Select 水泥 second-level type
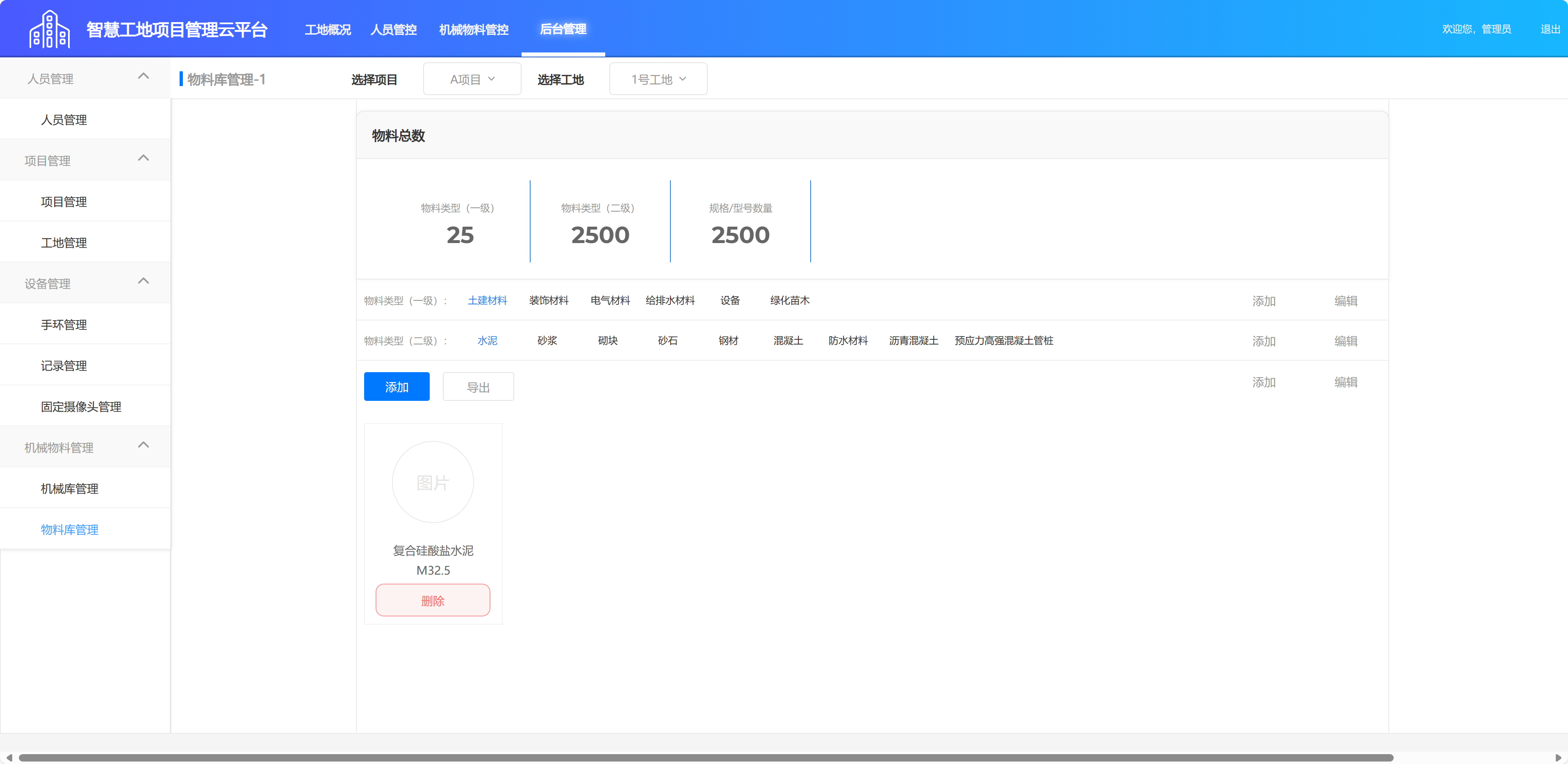Screen dimensions: 1568x764 [x=487, y=341]
